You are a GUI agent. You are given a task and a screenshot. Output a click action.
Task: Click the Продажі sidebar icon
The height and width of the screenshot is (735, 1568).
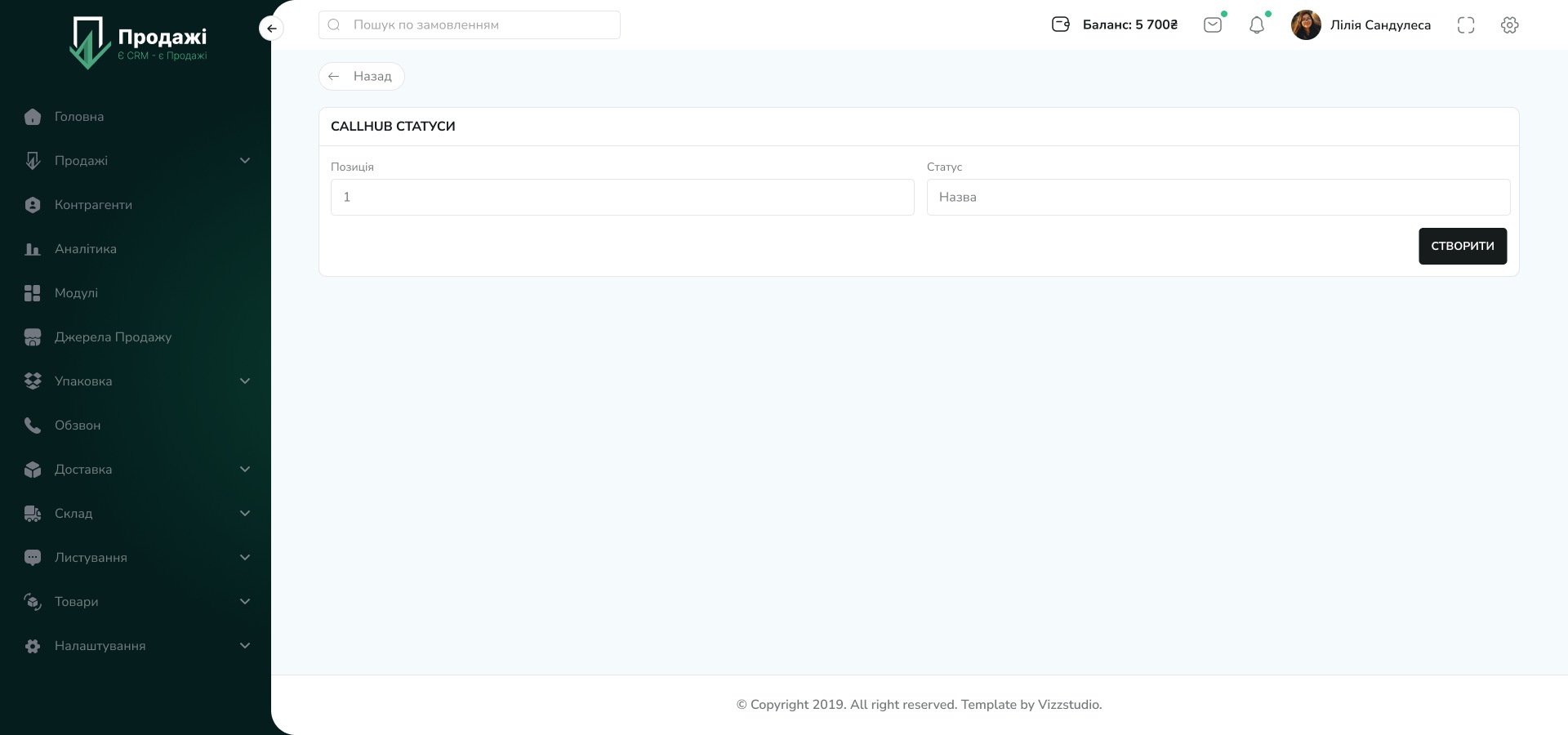(x=33, y=161)
